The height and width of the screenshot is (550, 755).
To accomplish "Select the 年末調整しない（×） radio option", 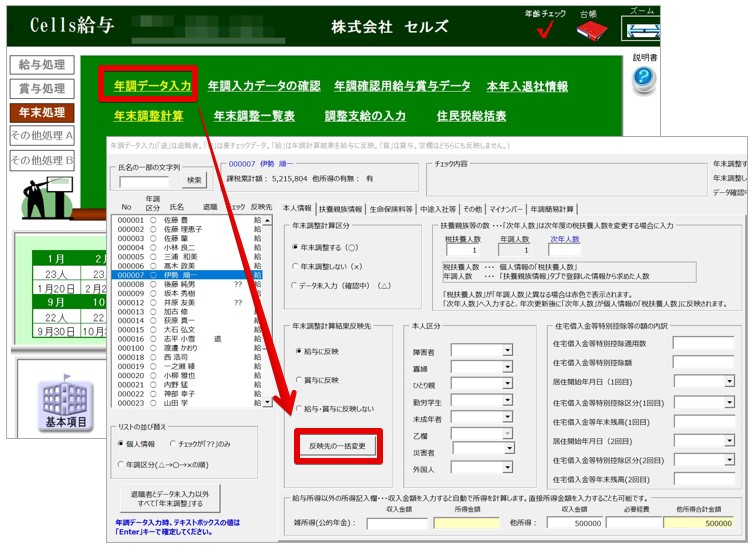I will coord(297,267).
